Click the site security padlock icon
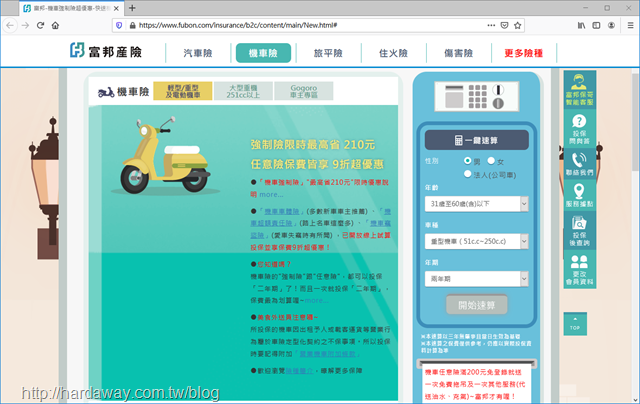The image size is (640, 404). point(132,25)
